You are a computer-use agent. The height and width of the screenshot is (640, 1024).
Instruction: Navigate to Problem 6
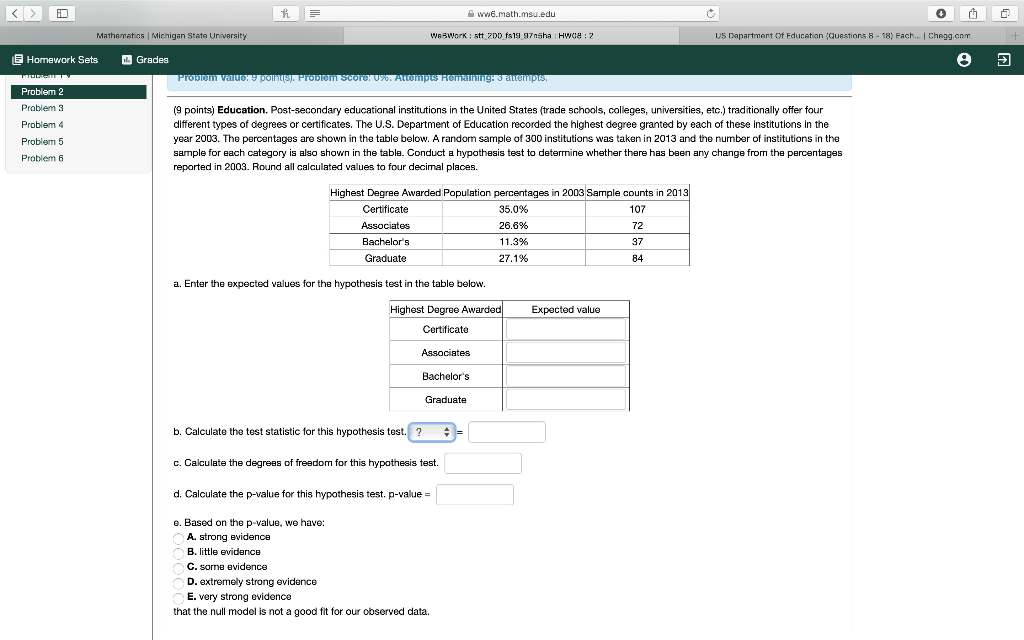pos(42,158)
